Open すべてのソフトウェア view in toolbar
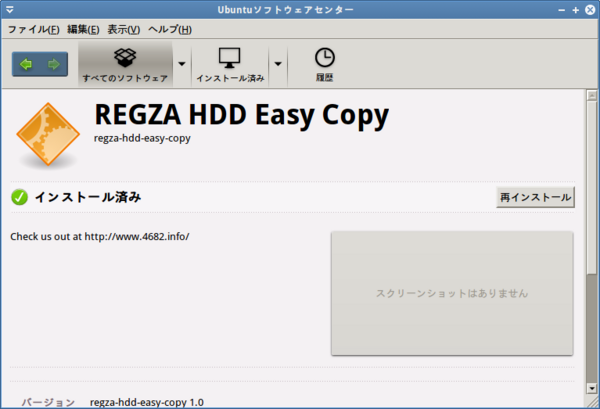 click(x=124, y=64)
